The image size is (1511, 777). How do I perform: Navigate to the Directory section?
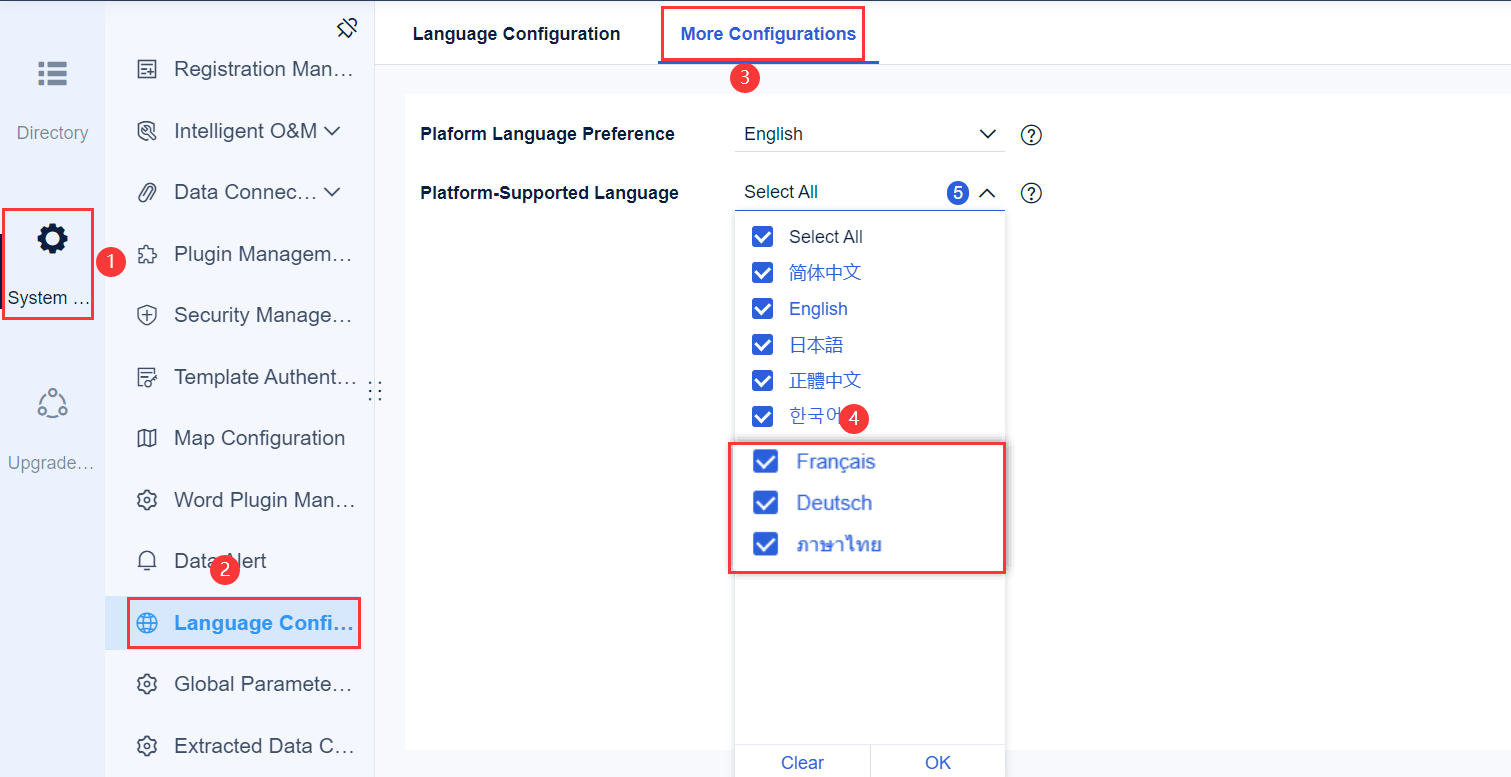click(x=52, y=95)
